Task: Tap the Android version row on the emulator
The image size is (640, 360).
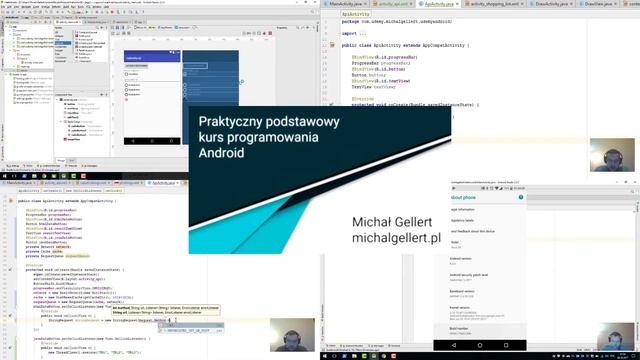Action: (480, 261)
